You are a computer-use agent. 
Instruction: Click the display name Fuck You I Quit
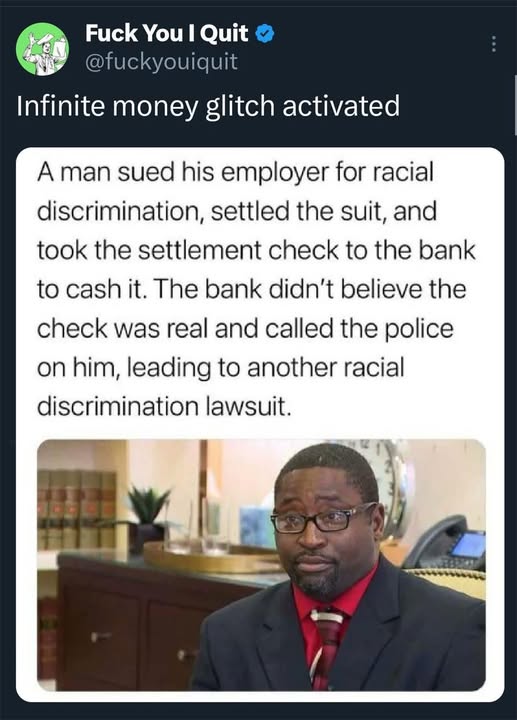(x=167, y=33)
